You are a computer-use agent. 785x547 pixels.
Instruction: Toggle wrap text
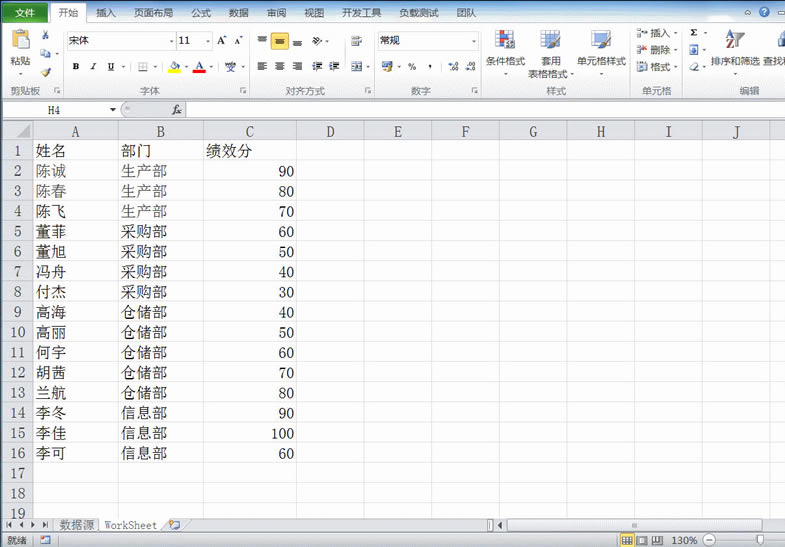[x=356, y=41]
